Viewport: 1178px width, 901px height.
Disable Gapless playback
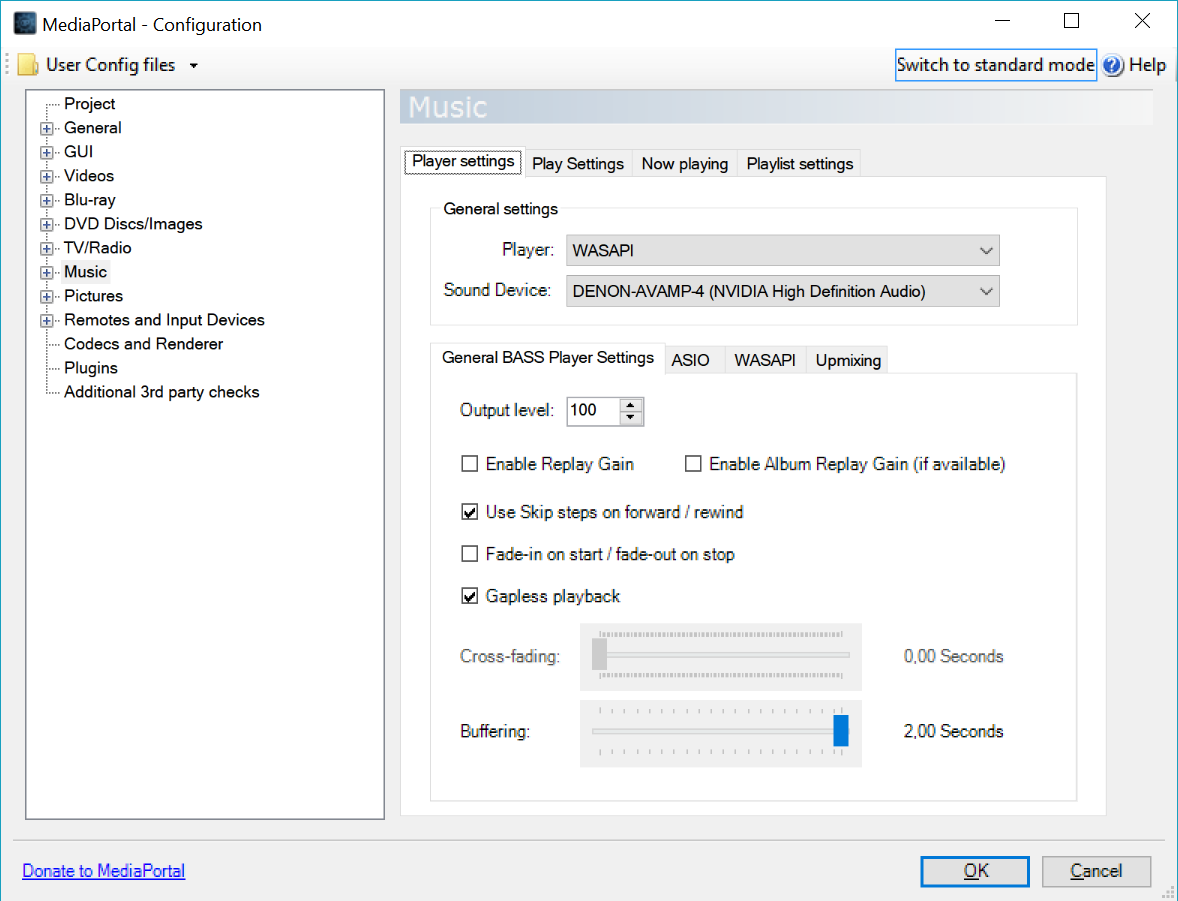[470, 596]
